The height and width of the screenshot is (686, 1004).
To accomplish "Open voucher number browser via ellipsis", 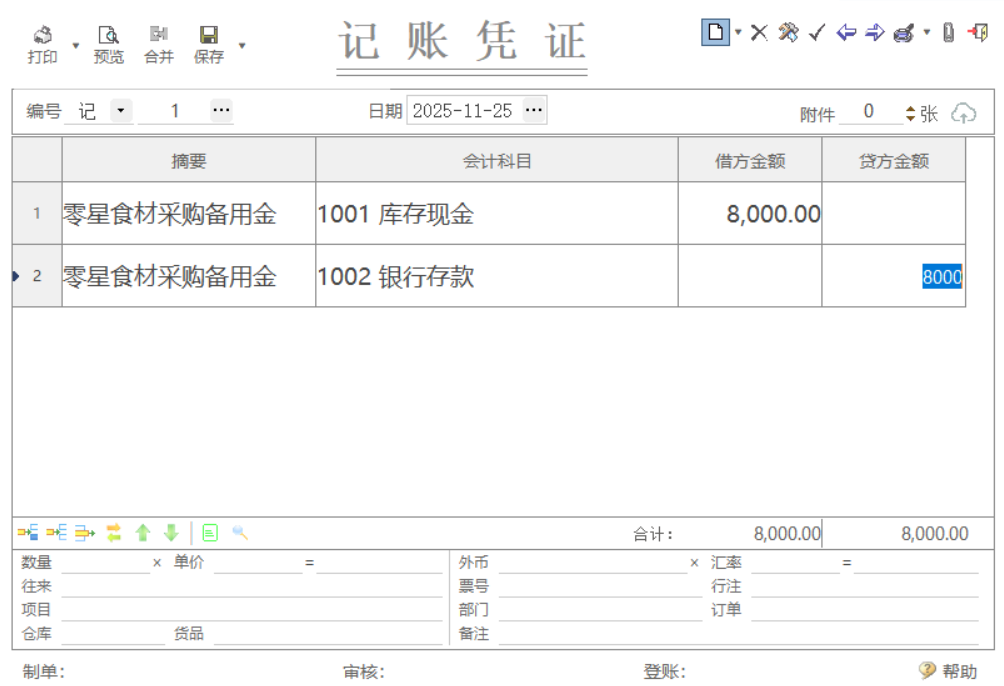I will click(220, 111).
